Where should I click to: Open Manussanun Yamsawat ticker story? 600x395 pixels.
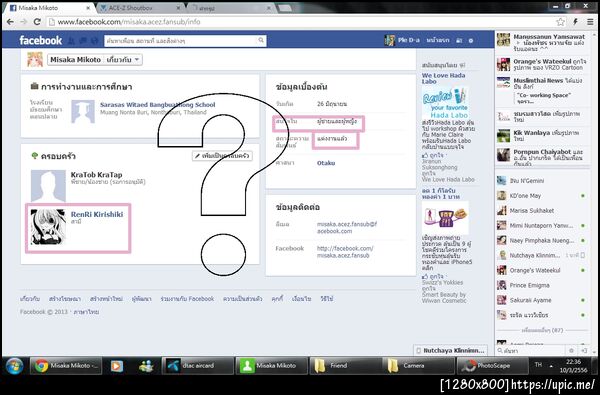(542, 42)
